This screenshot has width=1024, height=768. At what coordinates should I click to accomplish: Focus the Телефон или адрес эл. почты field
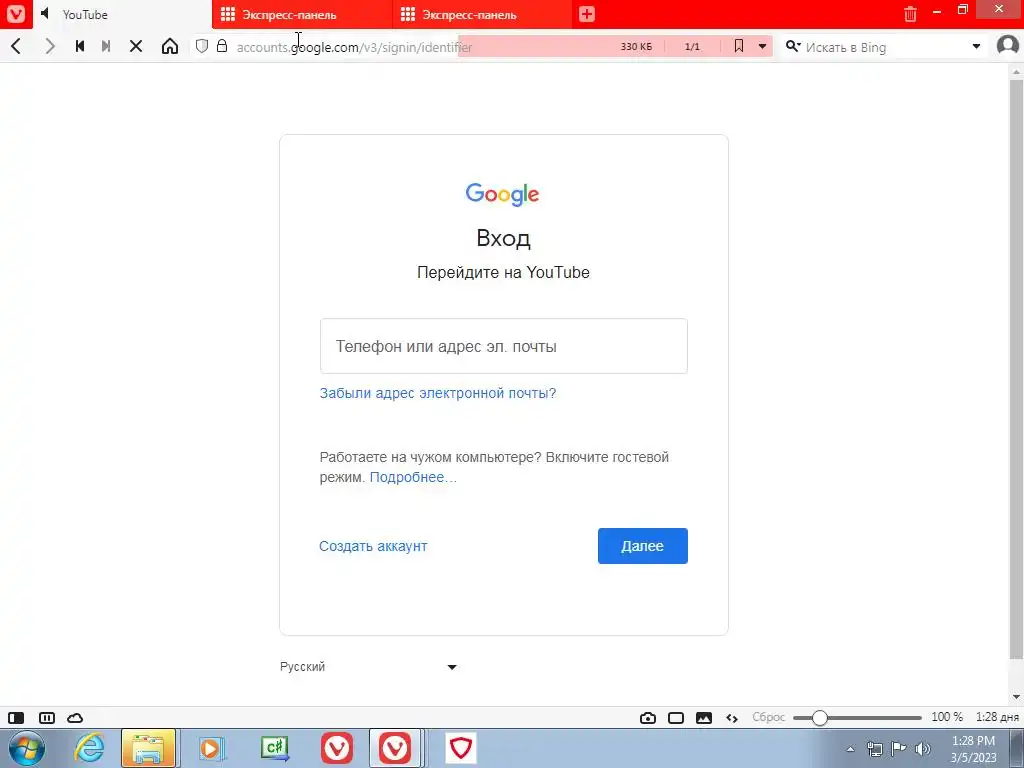point(504,346)
